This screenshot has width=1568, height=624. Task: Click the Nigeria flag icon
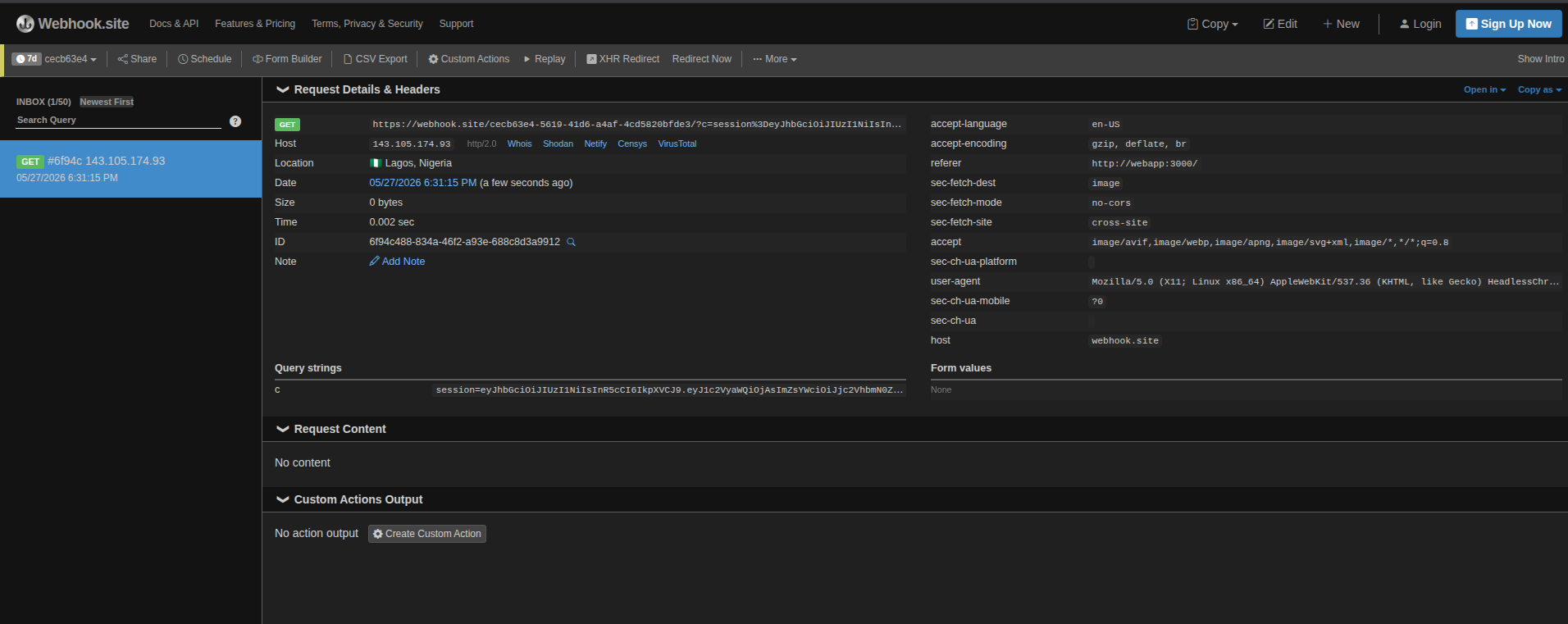(376, 163)
